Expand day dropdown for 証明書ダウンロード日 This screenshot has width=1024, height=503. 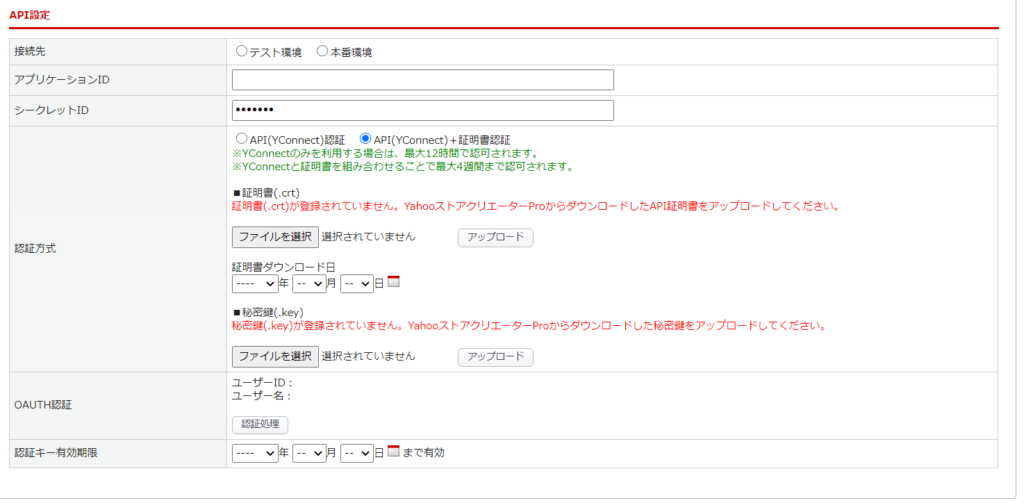pos(357,284)
